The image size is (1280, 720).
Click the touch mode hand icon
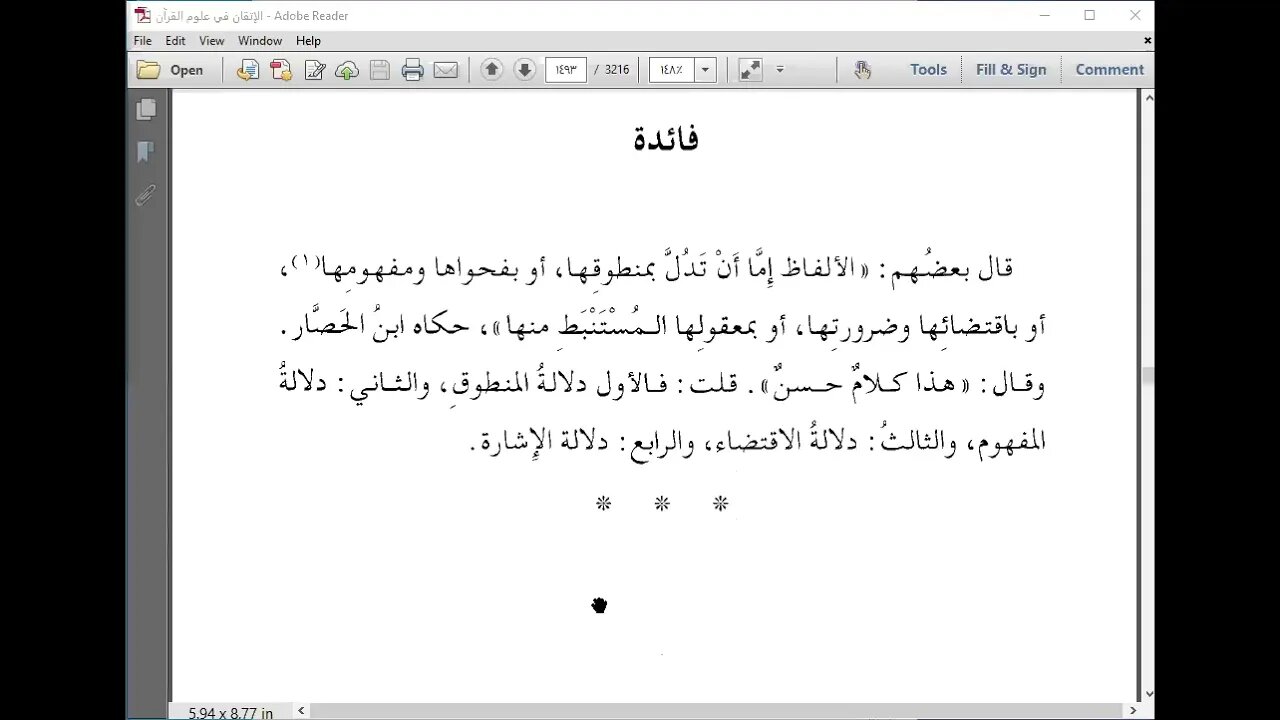[863, 70]
